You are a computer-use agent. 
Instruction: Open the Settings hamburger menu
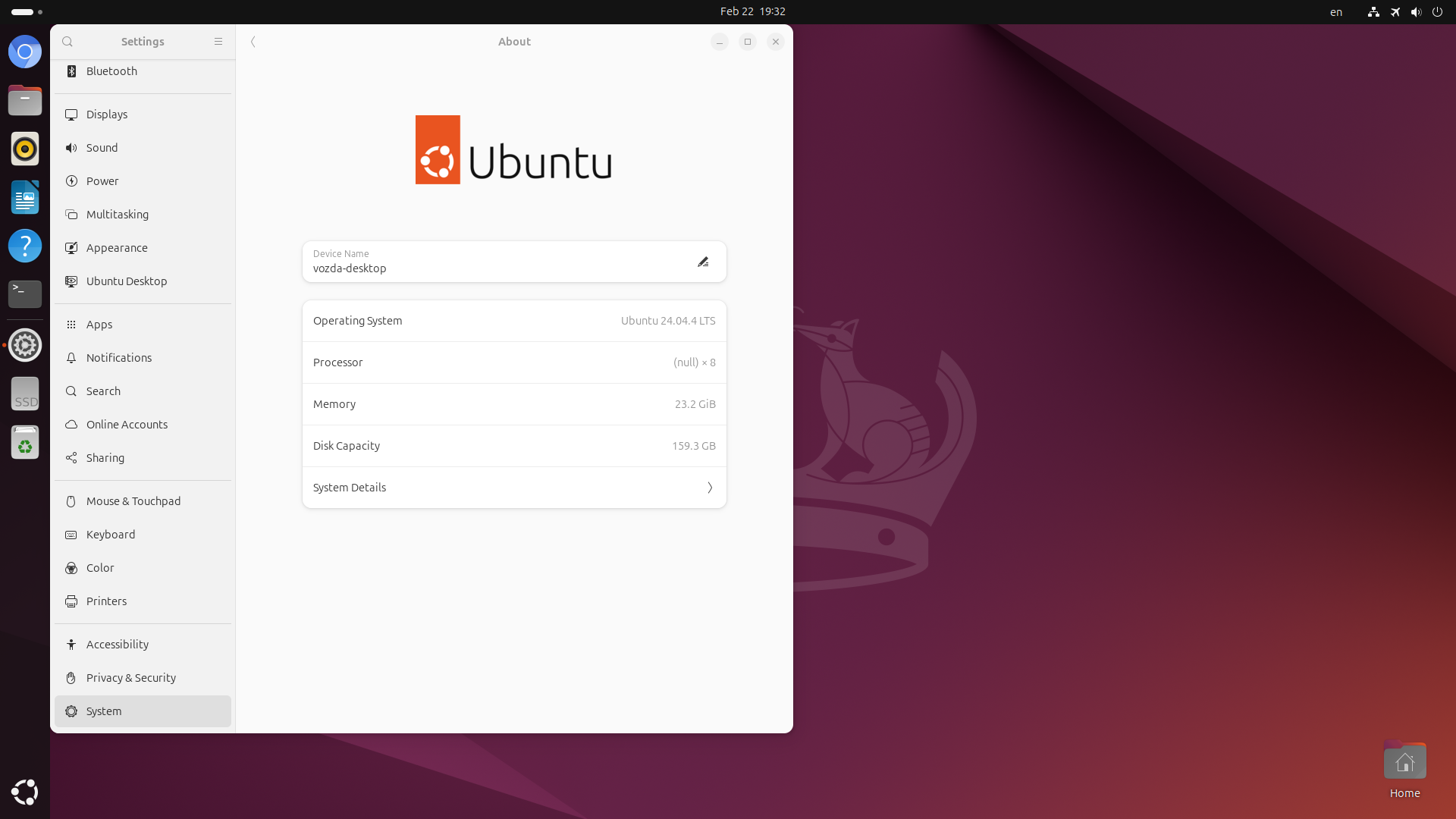click(x=218, y=42)
